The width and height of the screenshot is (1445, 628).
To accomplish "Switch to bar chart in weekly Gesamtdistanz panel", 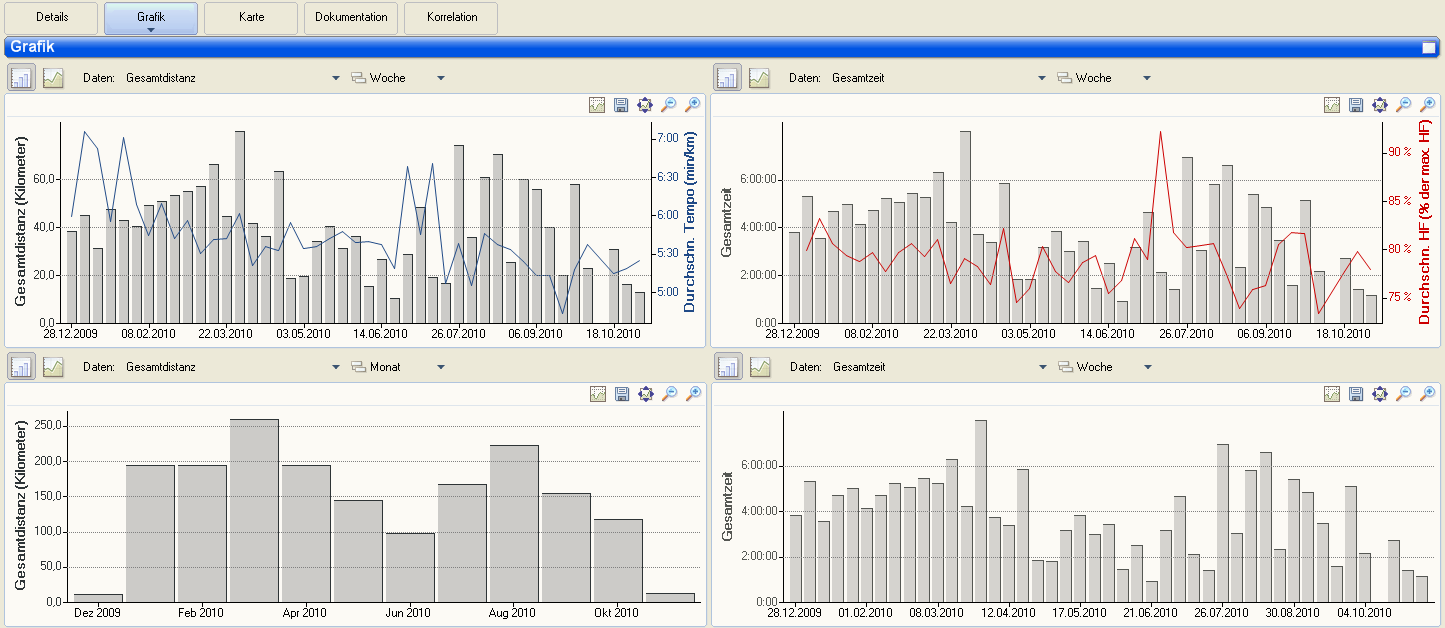I will (x=22, y=77).
